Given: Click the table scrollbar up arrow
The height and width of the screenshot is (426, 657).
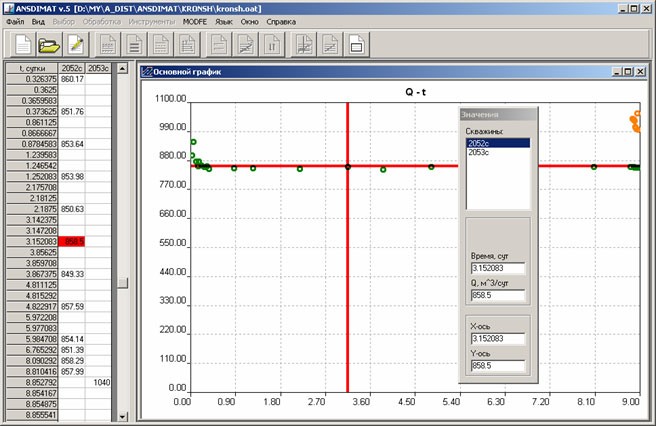Looking at the screenshot, I should 123,69.
